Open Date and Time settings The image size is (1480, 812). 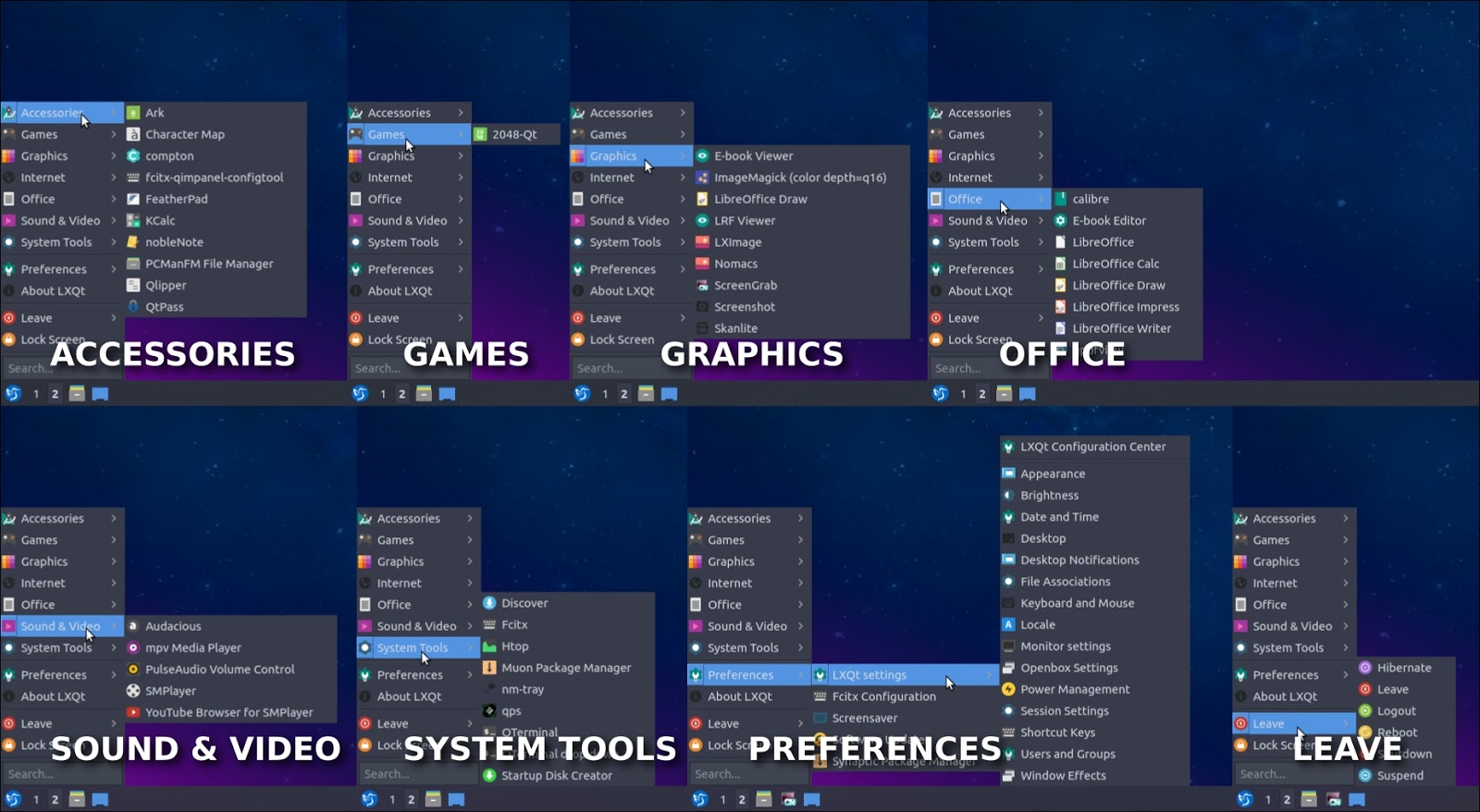[1094, 517]
